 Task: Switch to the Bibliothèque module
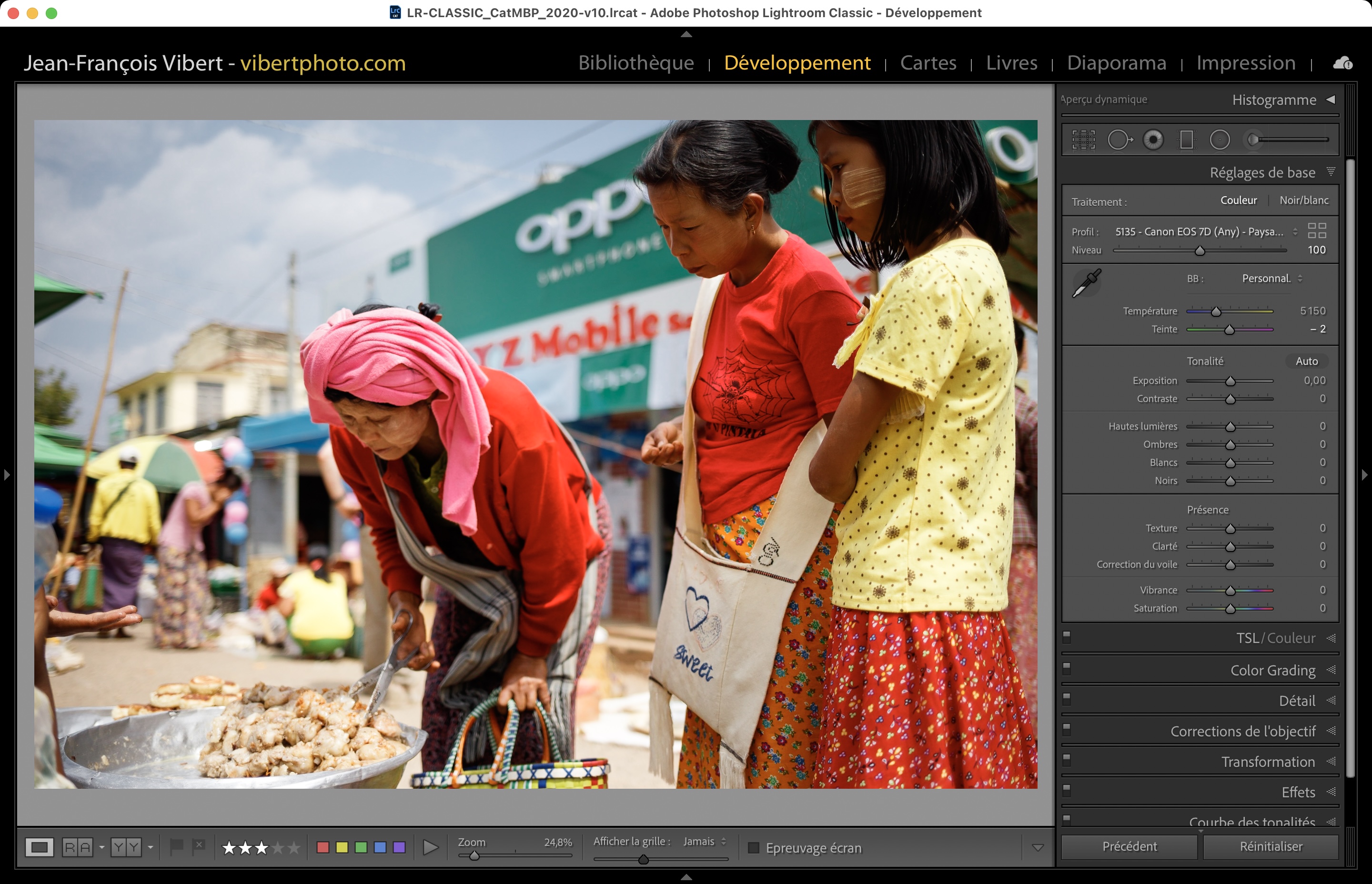pos(636,62)
